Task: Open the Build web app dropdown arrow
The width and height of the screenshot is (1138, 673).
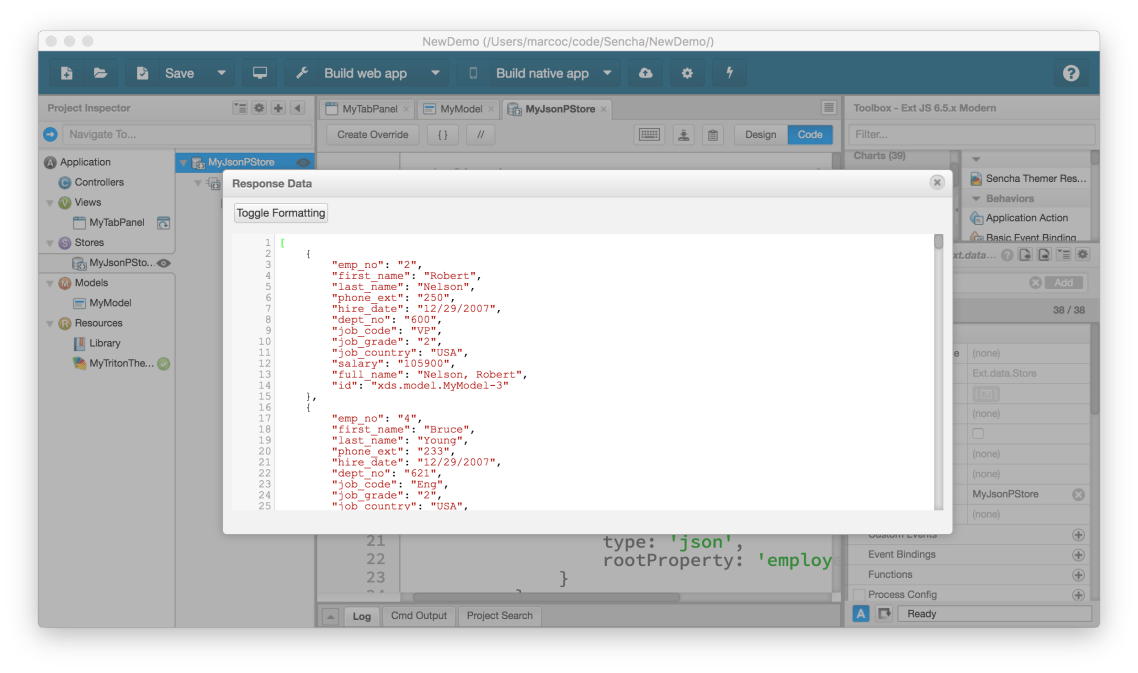Action: pos(435,73)
